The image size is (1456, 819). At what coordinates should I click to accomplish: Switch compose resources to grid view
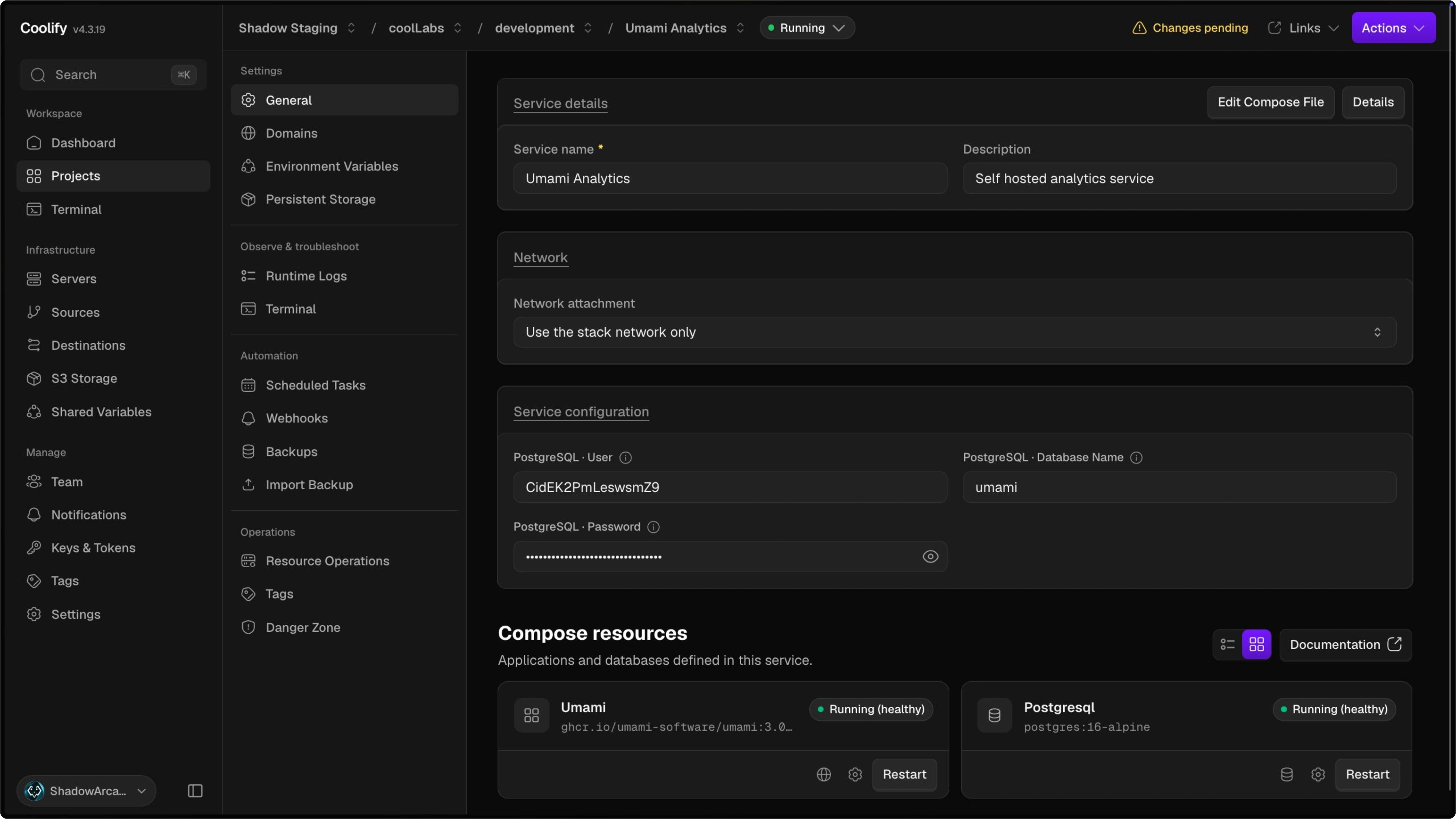click(1257, 644)
